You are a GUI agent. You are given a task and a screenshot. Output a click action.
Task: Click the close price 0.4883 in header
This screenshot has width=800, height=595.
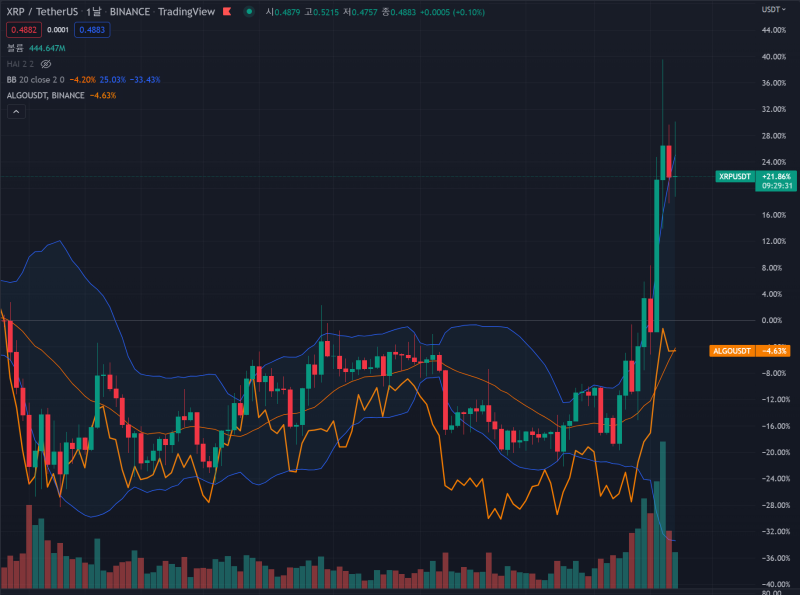(403, 12)
